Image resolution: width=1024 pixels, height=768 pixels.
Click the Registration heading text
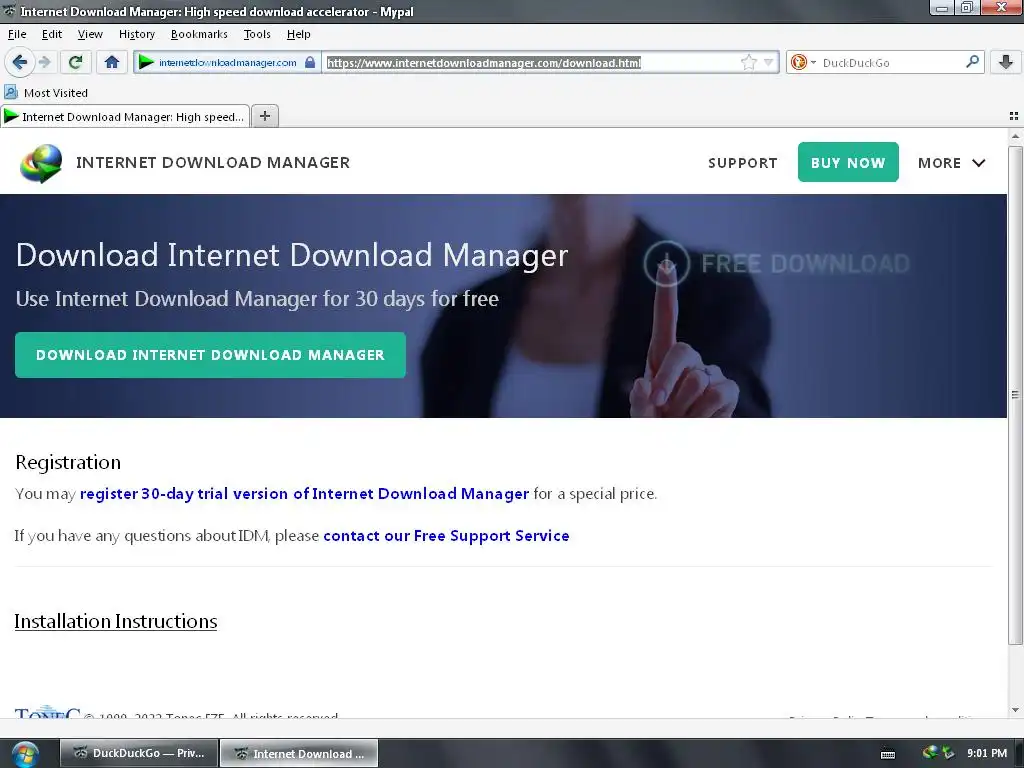coord(68,462)
